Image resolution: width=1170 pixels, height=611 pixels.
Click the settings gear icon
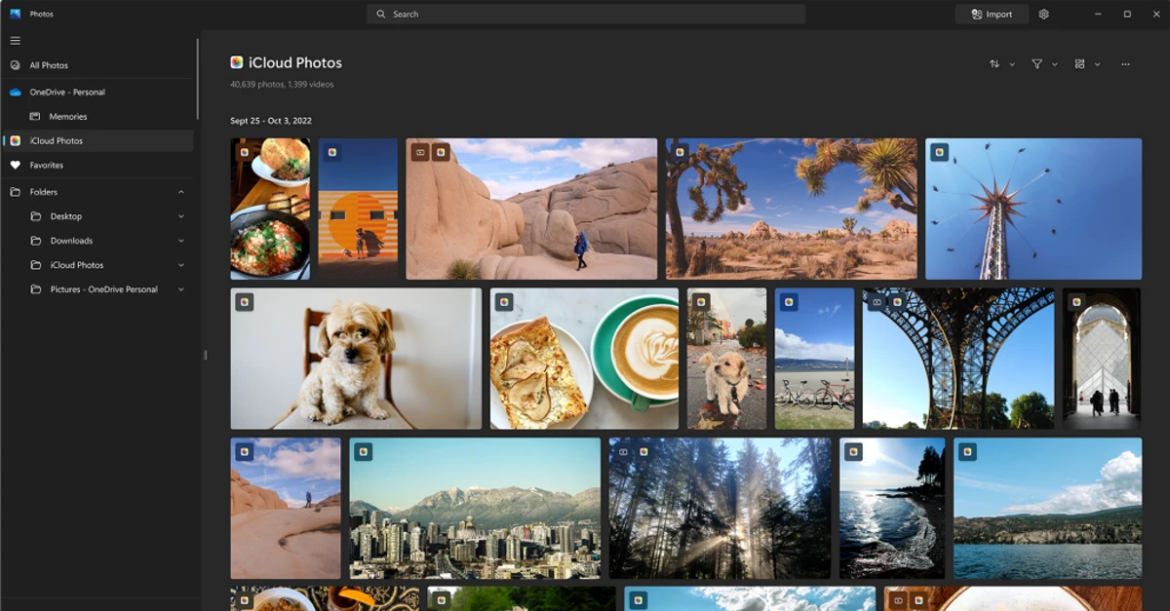pos(1044,14)
